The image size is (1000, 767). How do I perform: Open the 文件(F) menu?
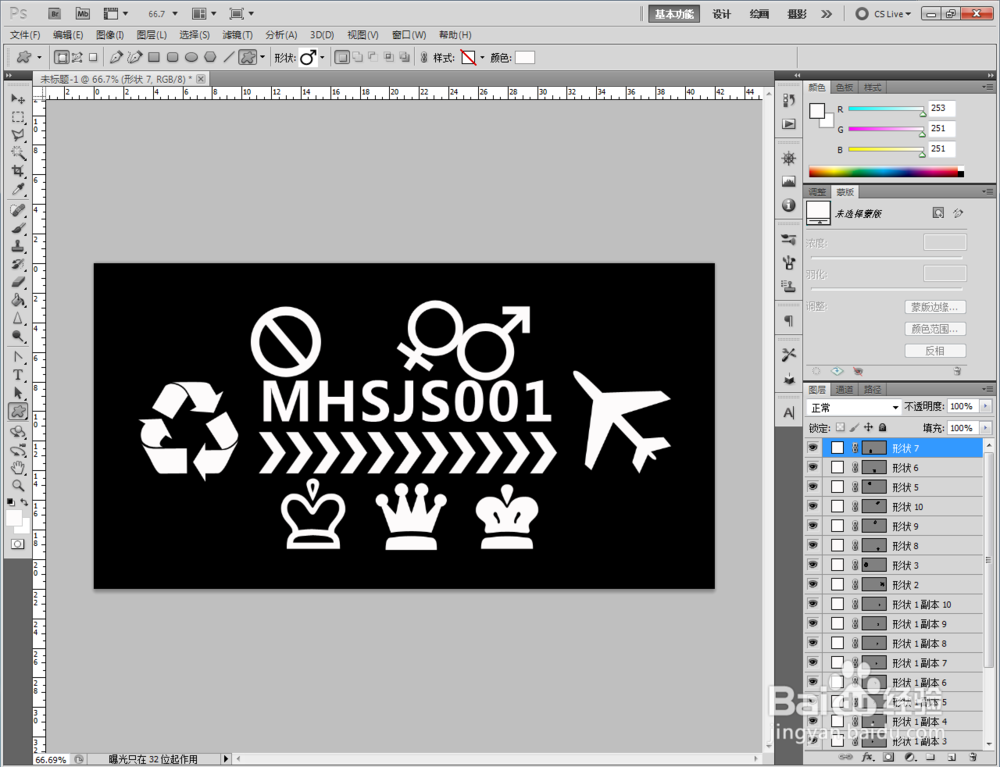coord(26,35)
